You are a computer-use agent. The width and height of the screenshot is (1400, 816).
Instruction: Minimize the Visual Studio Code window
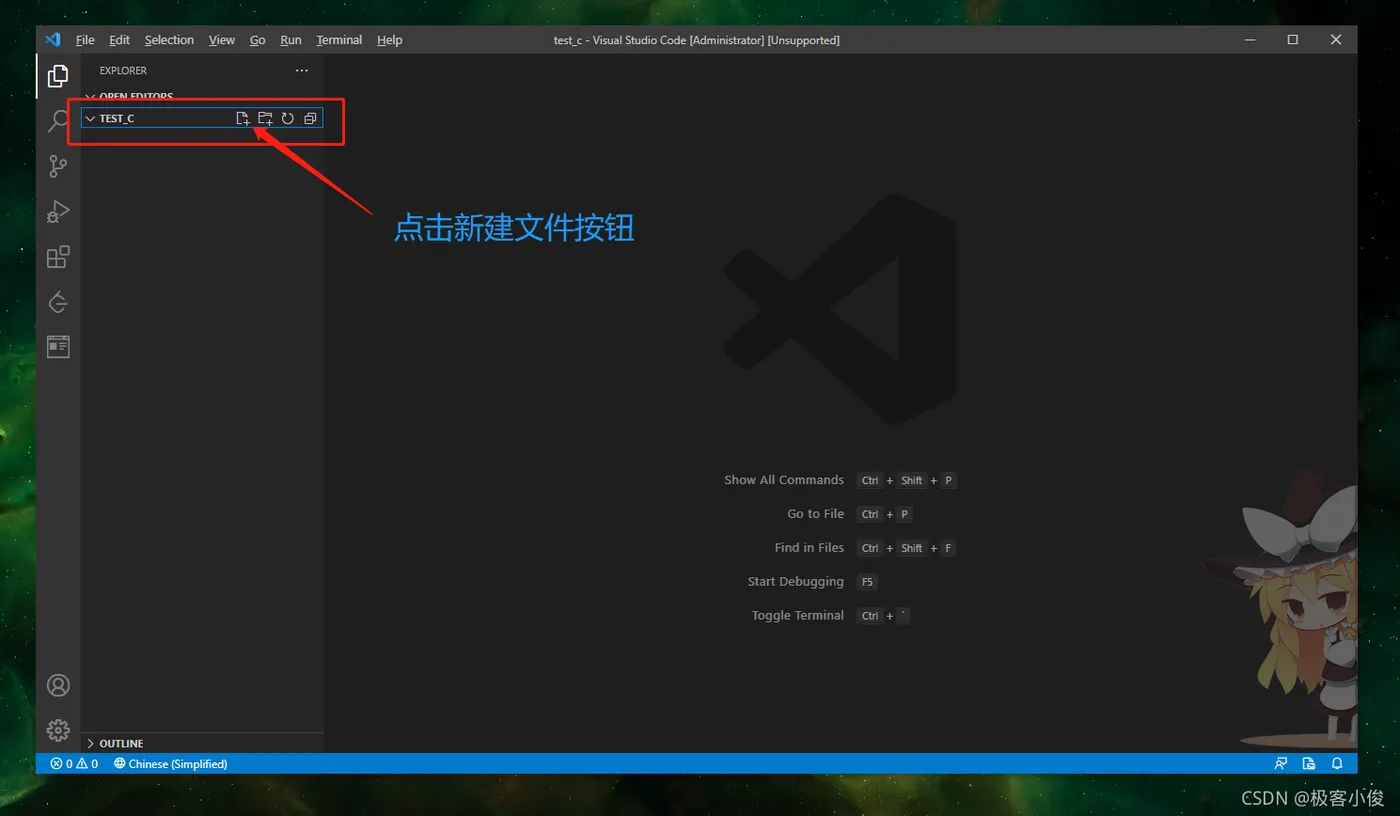point(1250,40)
